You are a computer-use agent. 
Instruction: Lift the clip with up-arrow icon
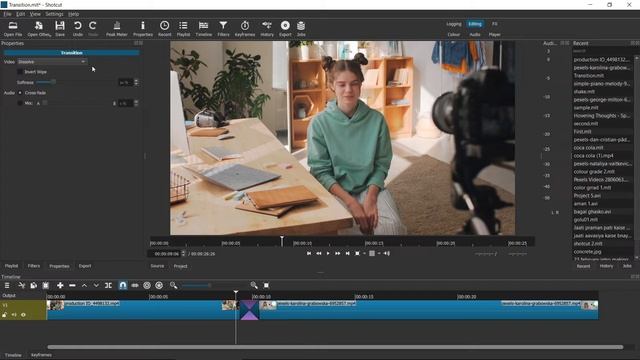(84, 285)
